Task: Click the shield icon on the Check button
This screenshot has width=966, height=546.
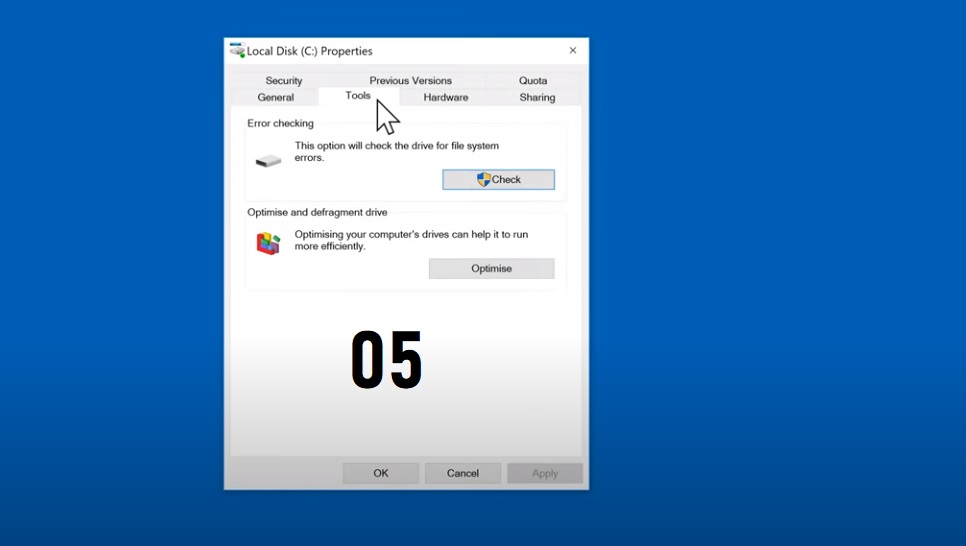Action: pyautogui.click(x=484, y=179)
